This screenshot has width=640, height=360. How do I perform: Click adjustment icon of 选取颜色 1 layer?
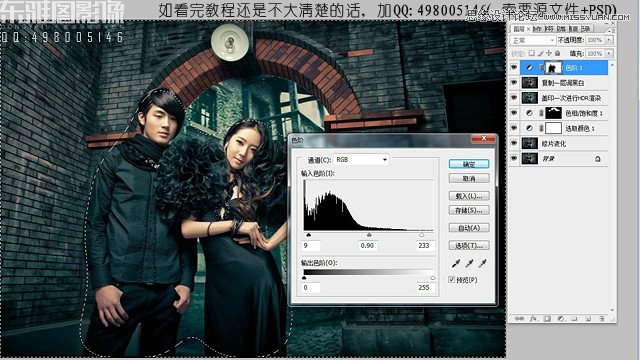(x=529, y=128)
